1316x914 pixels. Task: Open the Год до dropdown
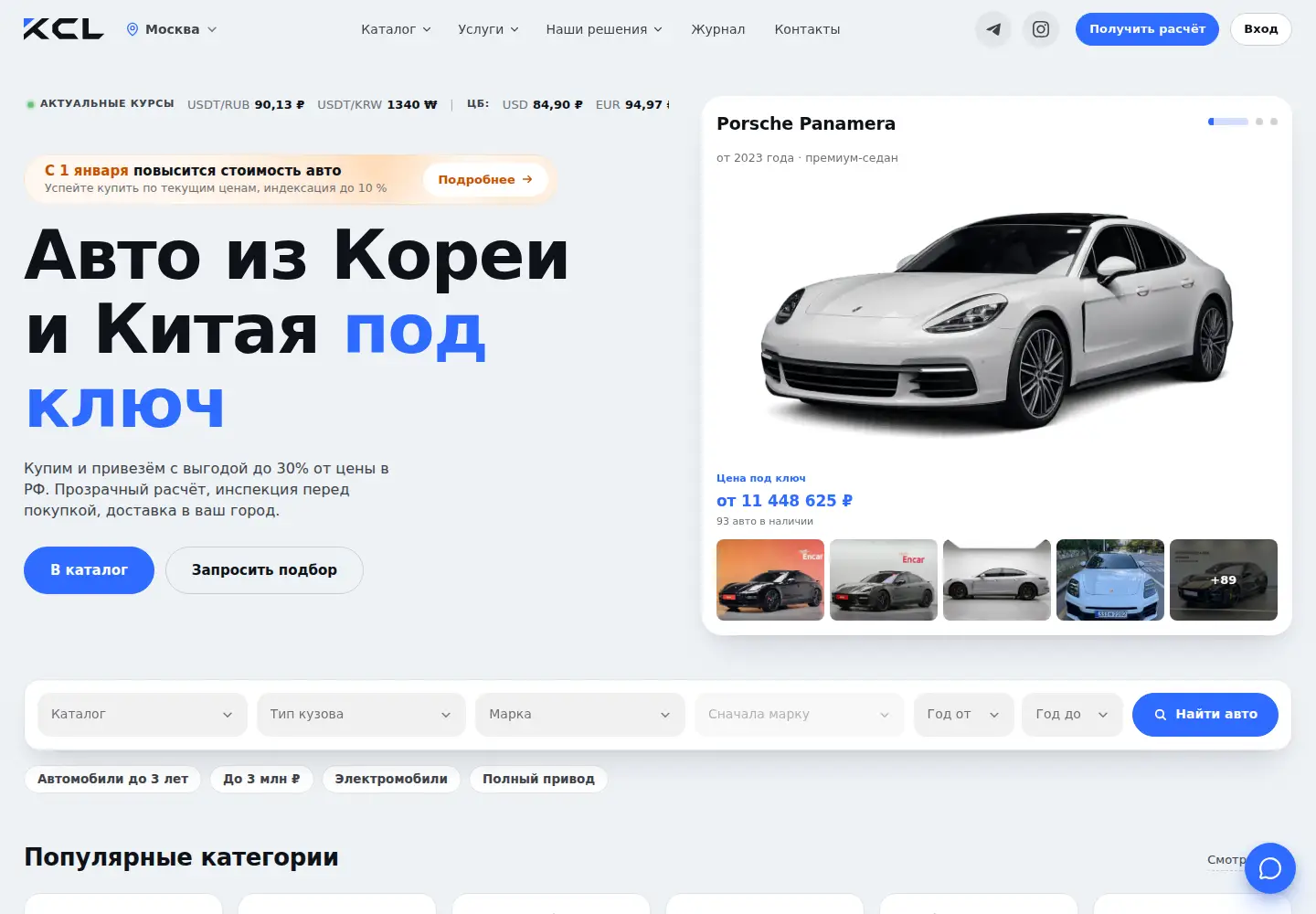coord(1072,715)
